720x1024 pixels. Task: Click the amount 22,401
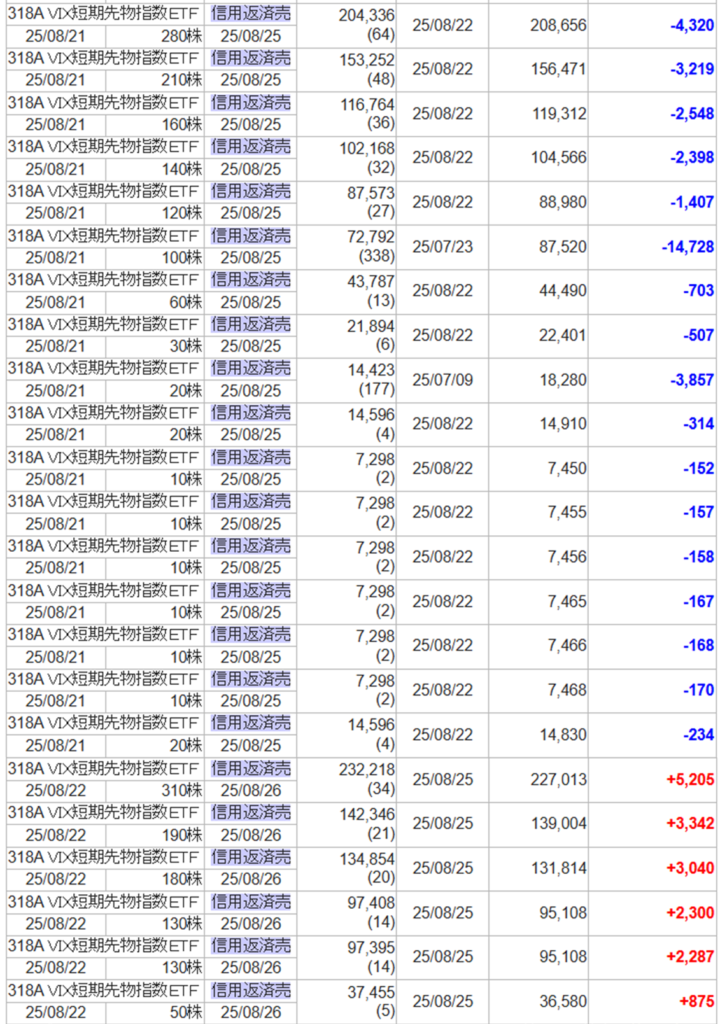coord(563,335)
